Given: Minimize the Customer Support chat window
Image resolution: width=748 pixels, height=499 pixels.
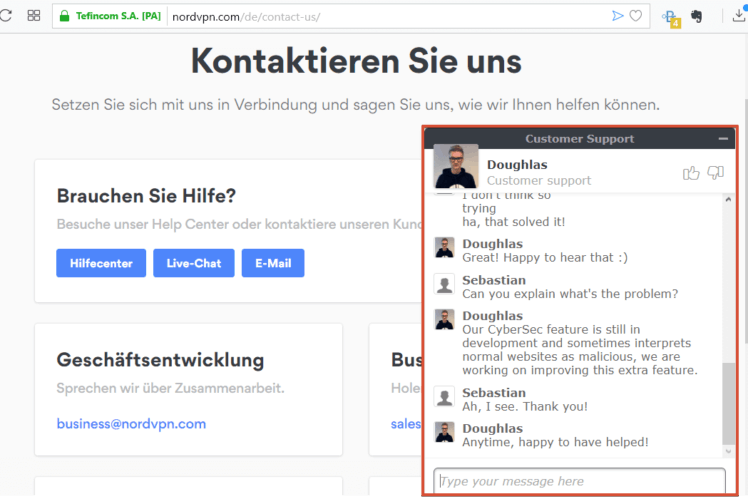Looking at the screenshot, I should [723, 139].
